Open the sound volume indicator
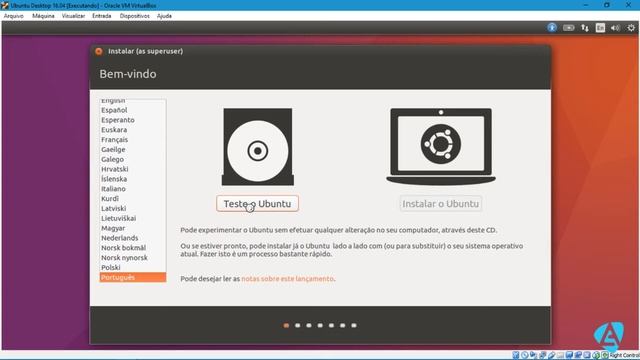The width and height of the screenshot is (640, 360). (x=615, y=28)
